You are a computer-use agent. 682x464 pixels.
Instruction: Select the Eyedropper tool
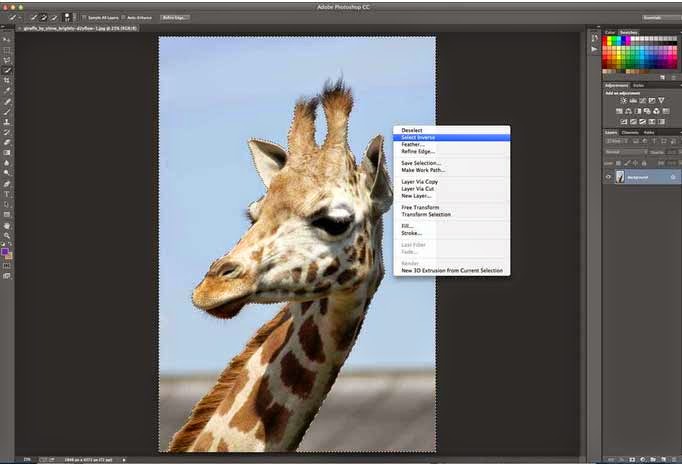click(7, 91)
